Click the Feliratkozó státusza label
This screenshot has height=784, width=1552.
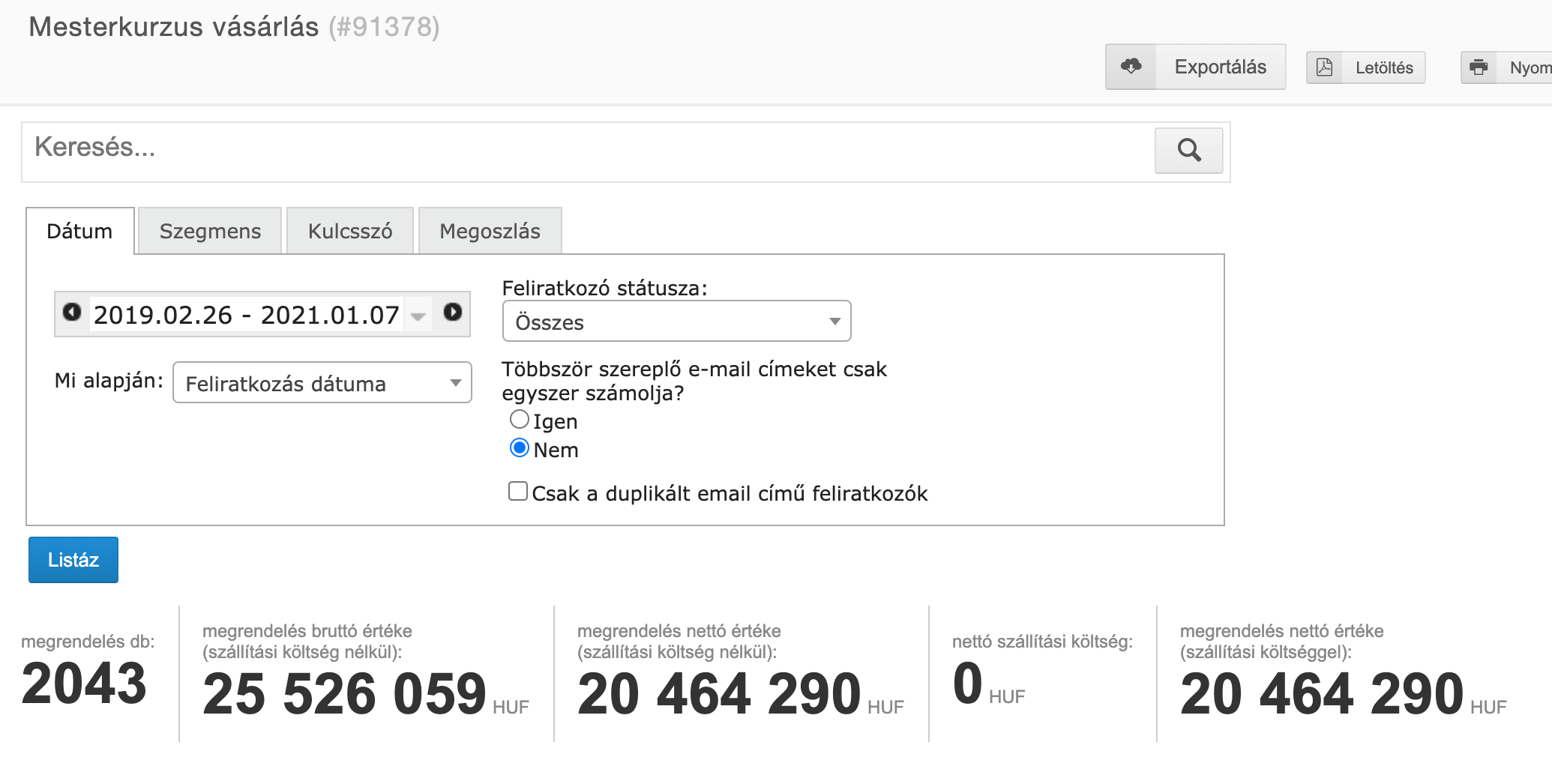(x=604, y=288)
